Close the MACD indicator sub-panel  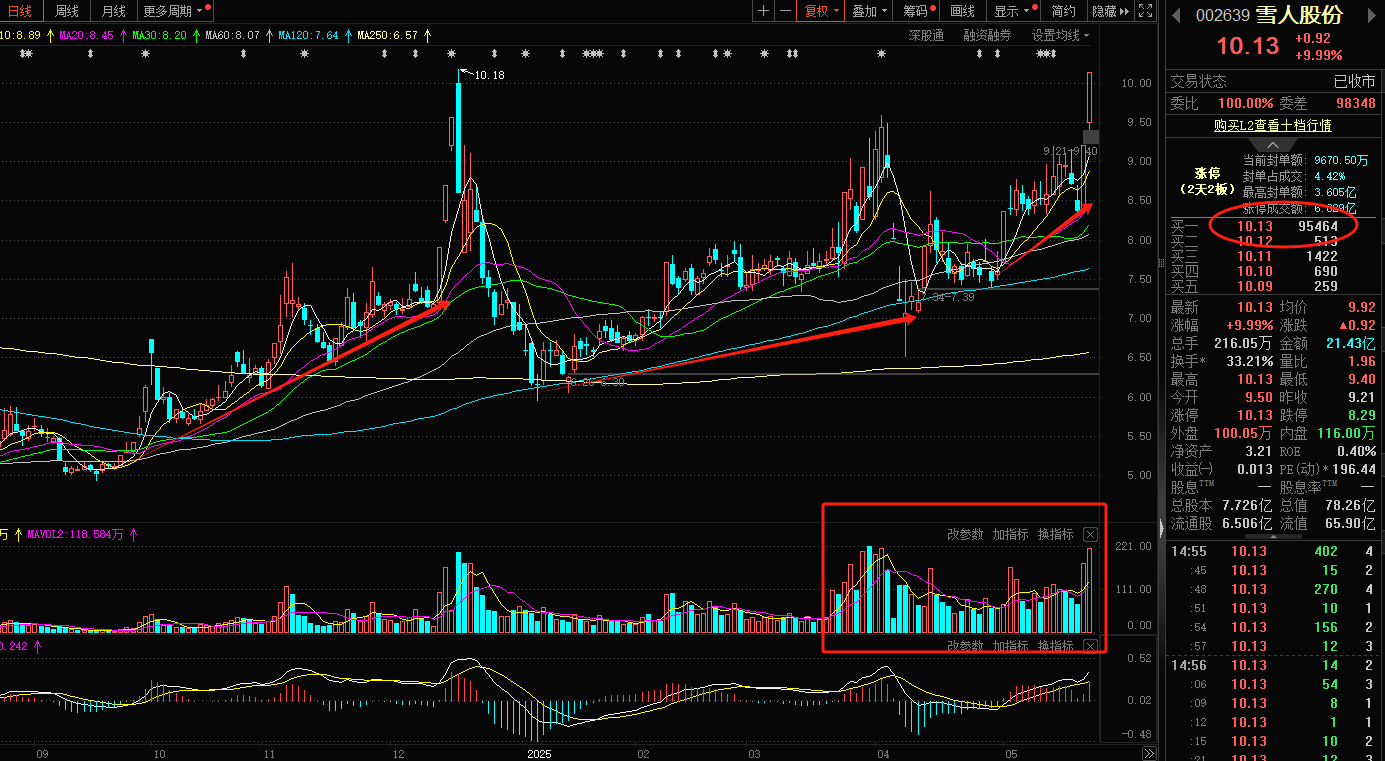(1090, 646)
